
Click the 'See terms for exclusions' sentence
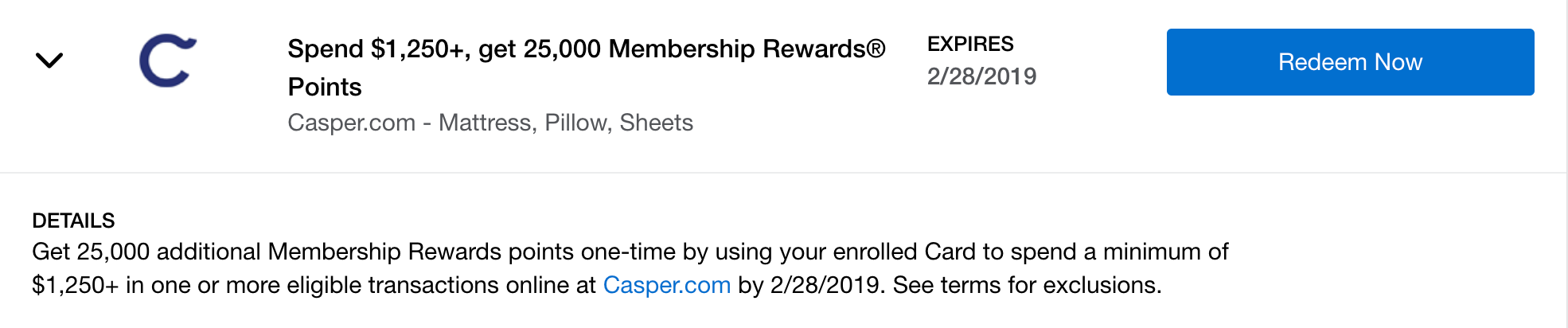[1027, 285]
